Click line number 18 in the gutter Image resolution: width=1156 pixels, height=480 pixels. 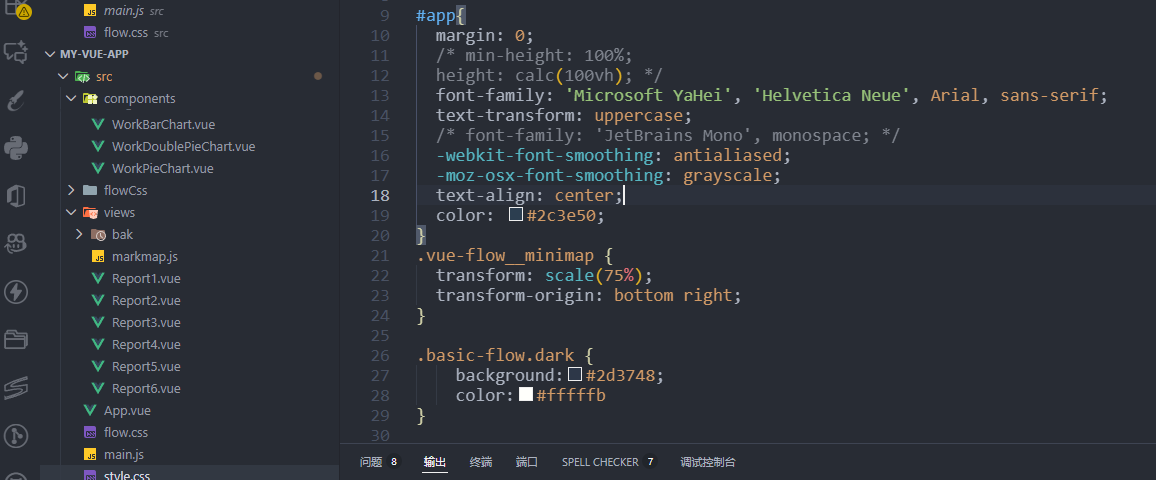(380, 195)
